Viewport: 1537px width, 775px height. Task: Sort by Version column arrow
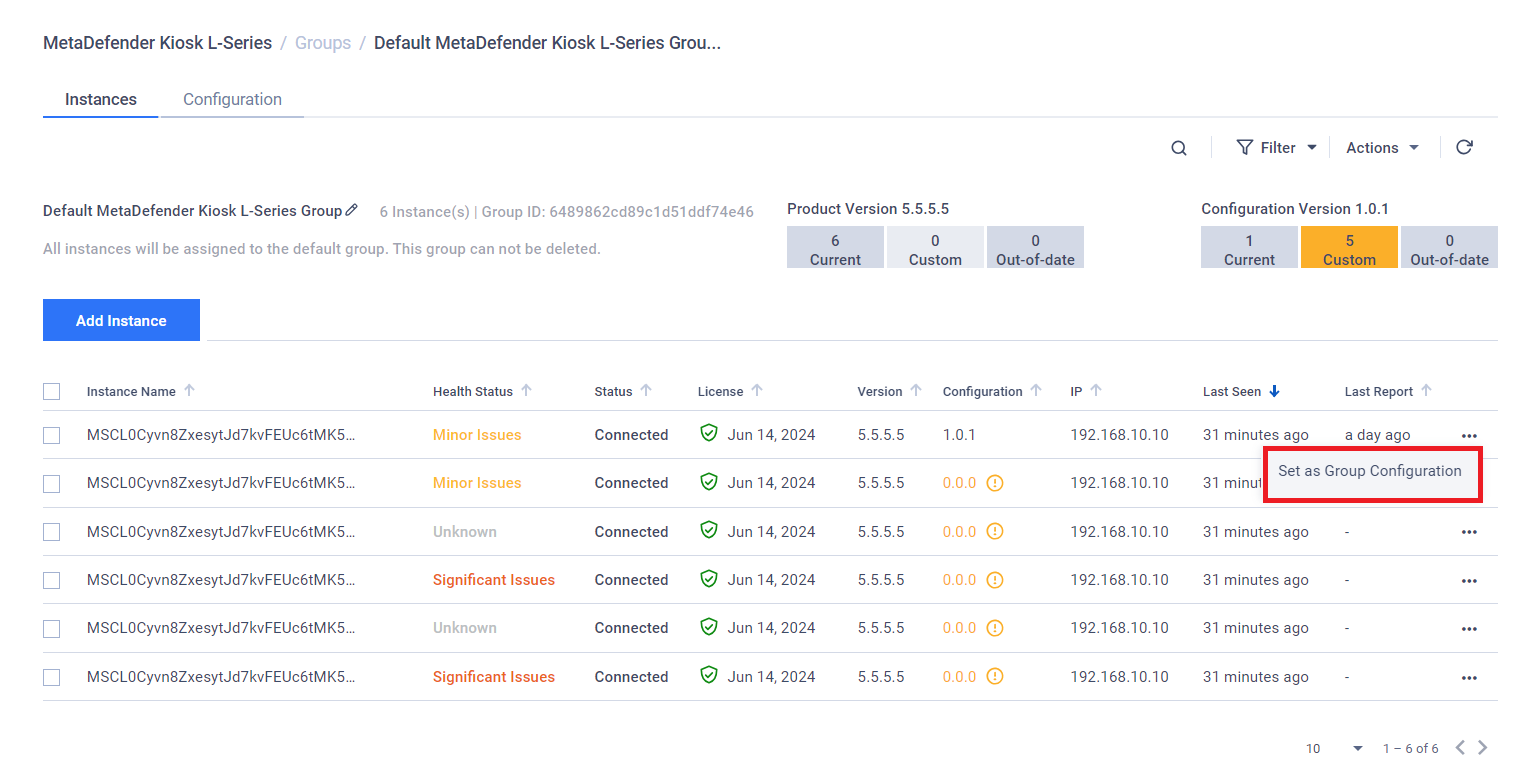click(x=916, y=391)
